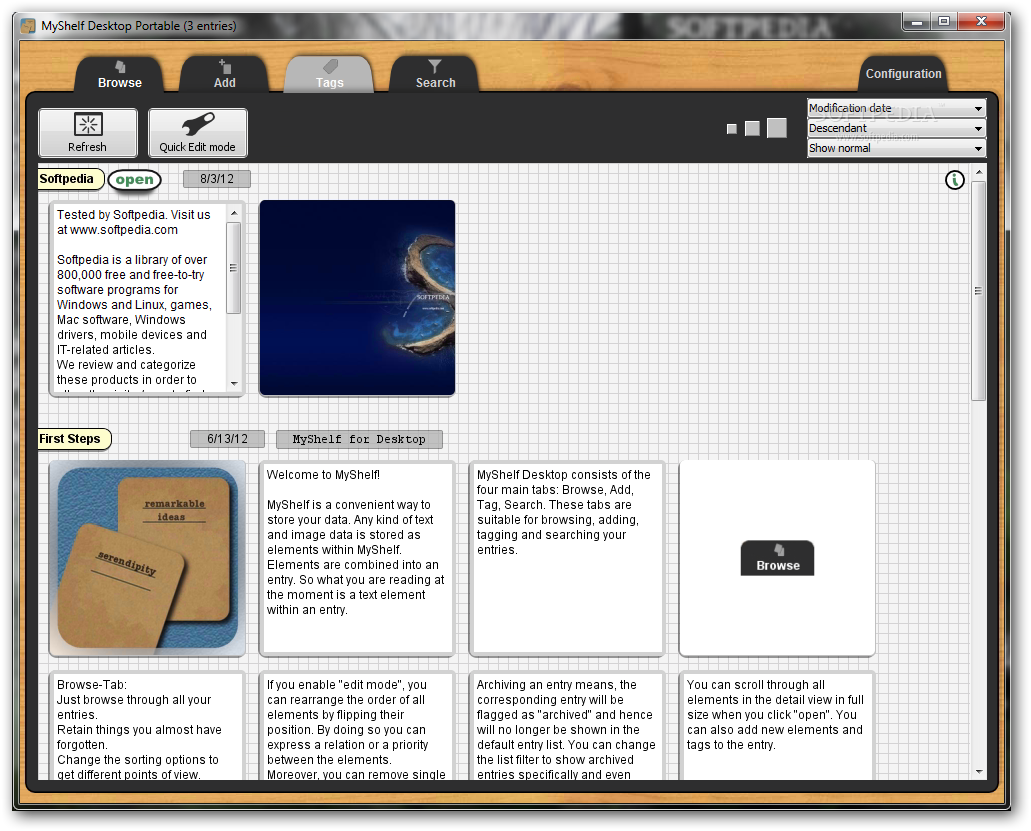Switch to the Browse tab

(x=120, y=74)
